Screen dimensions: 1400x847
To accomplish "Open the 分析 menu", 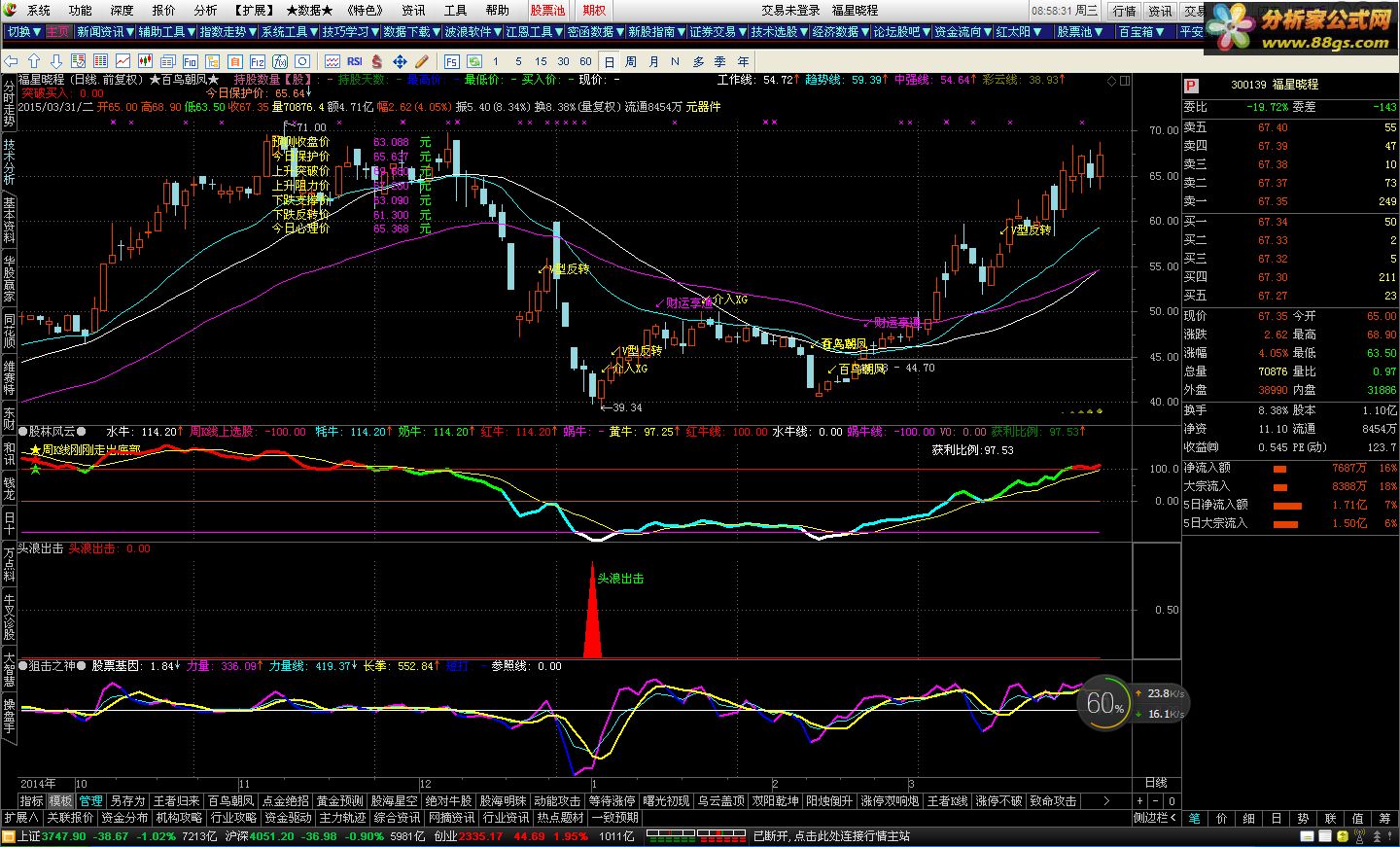I will point(205,10).
